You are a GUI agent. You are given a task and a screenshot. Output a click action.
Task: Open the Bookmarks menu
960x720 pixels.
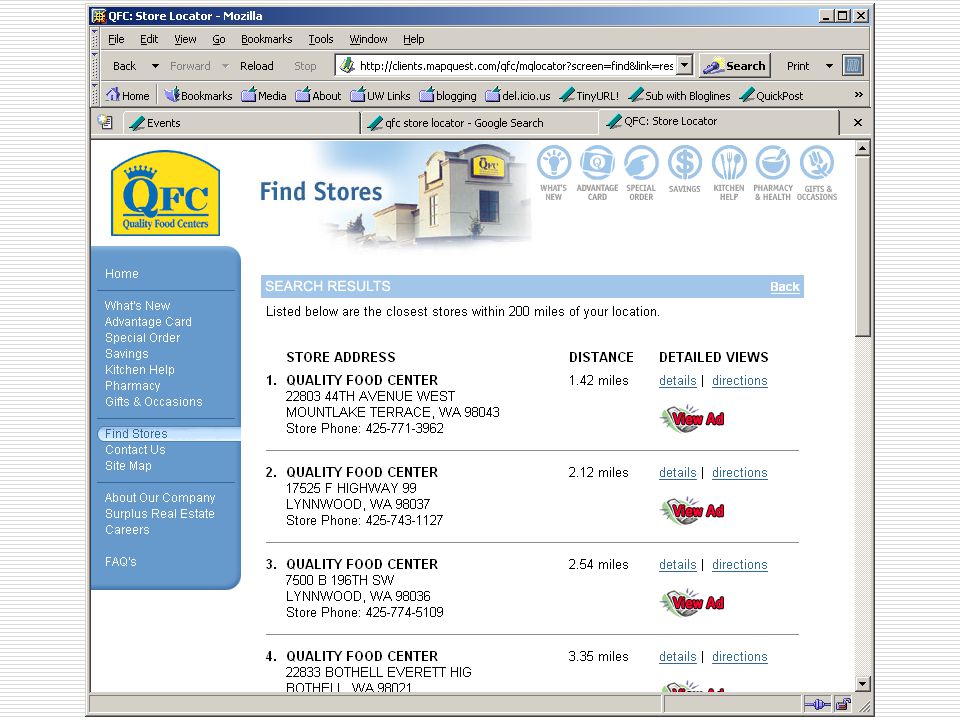click(x=266, y=39)
